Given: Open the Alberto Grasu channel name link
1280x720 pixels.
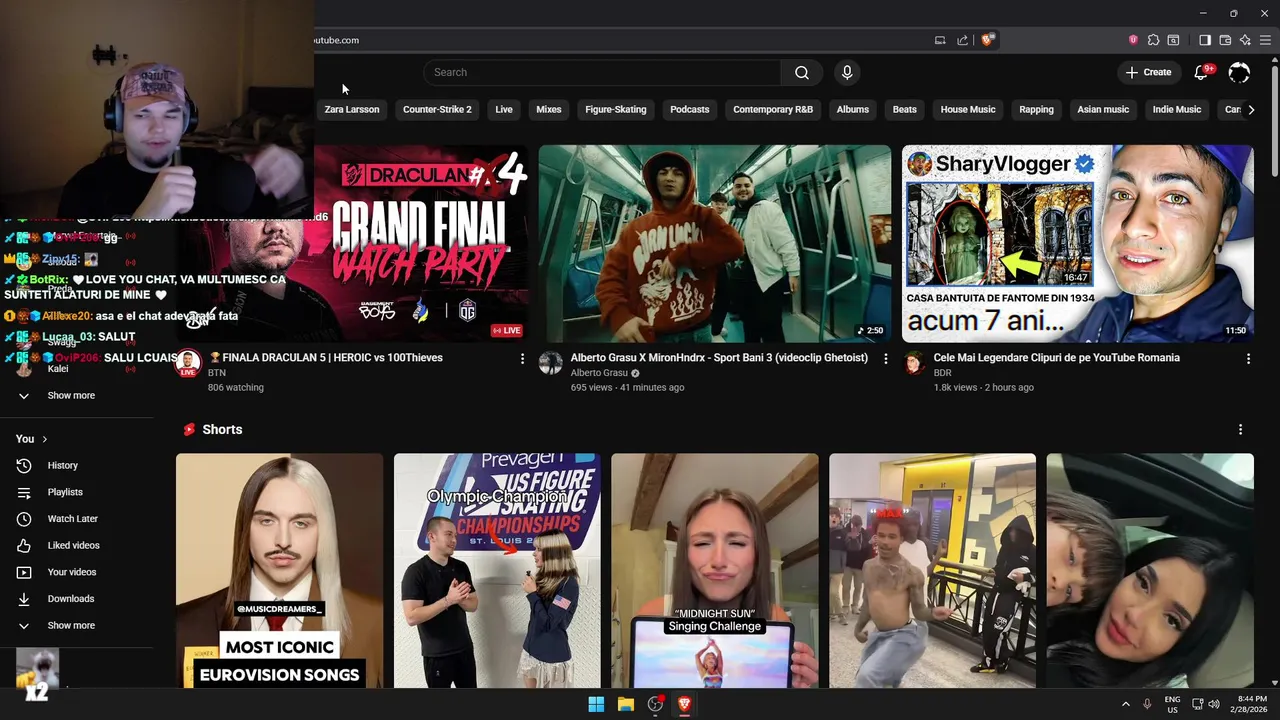Looking at the screenshot, I should [599, 373].
